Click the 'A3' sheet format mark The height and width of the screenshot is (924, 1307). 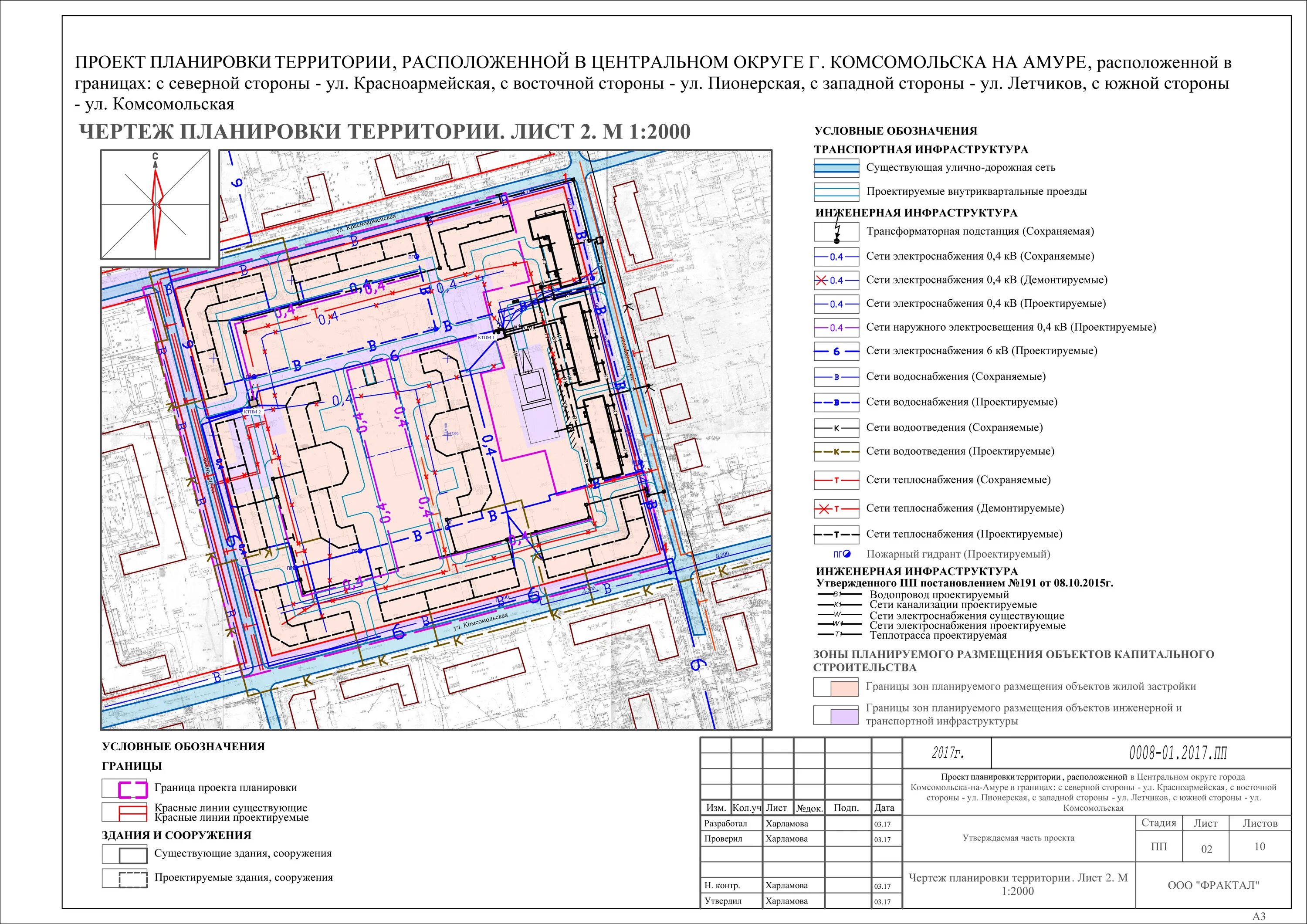click(1259, 917)
